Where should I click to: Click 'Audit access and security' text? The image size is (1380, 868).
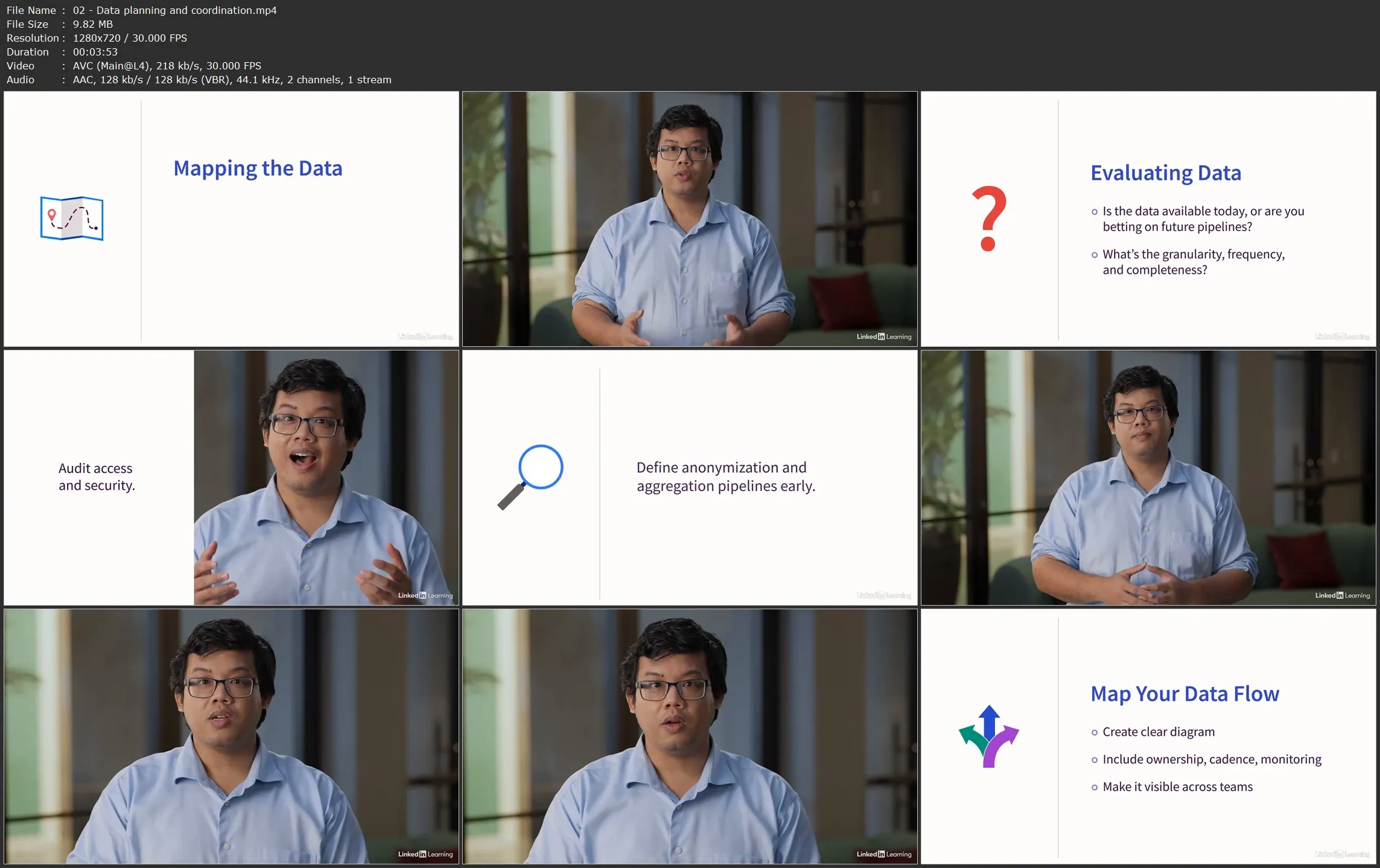[x=97, y=477]
